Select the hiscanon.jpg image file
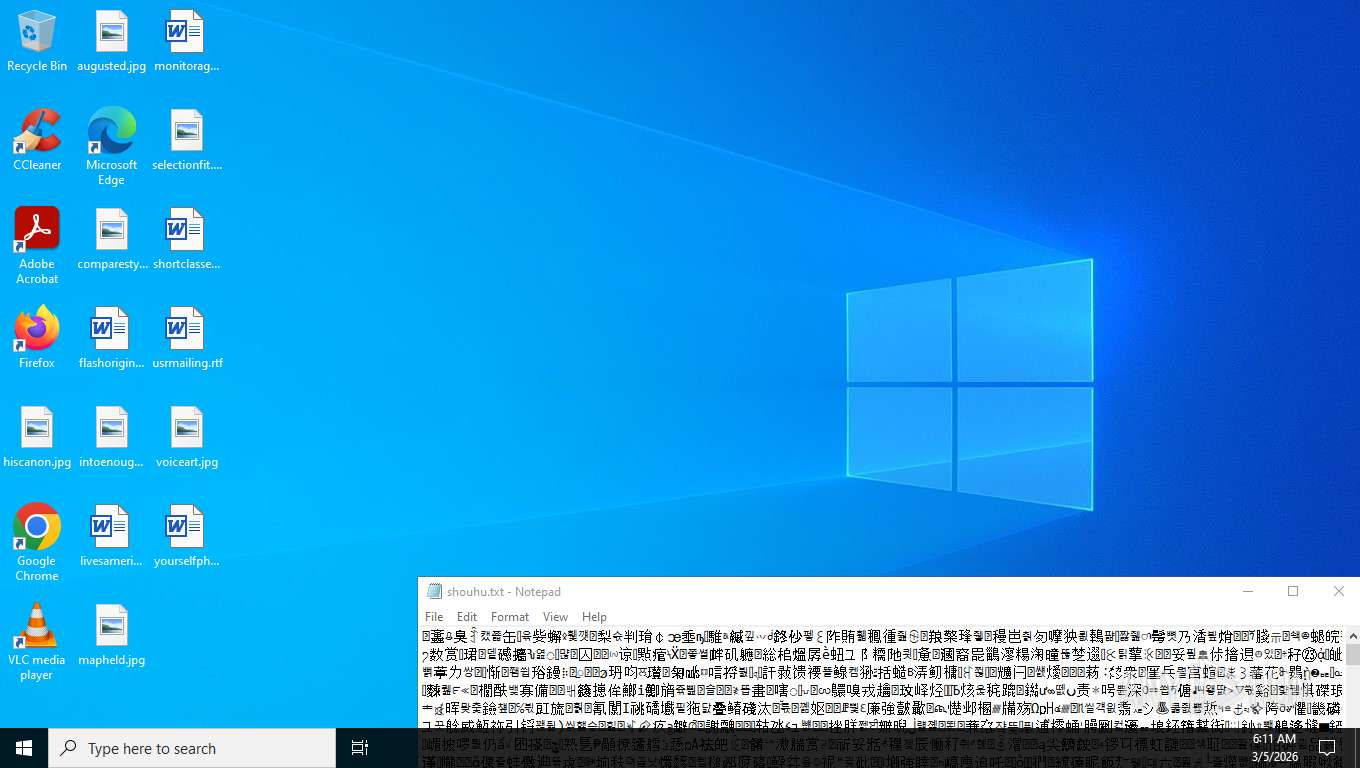Viewport: 1360px width, 768px height. [37, 438]
